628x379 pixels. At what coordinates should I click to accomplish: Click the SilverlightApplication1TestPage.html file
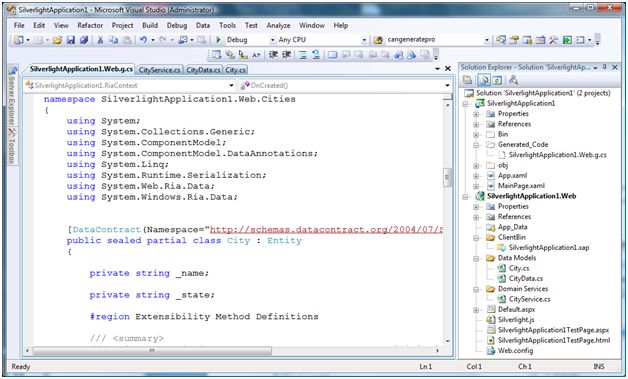click(554, 341)
